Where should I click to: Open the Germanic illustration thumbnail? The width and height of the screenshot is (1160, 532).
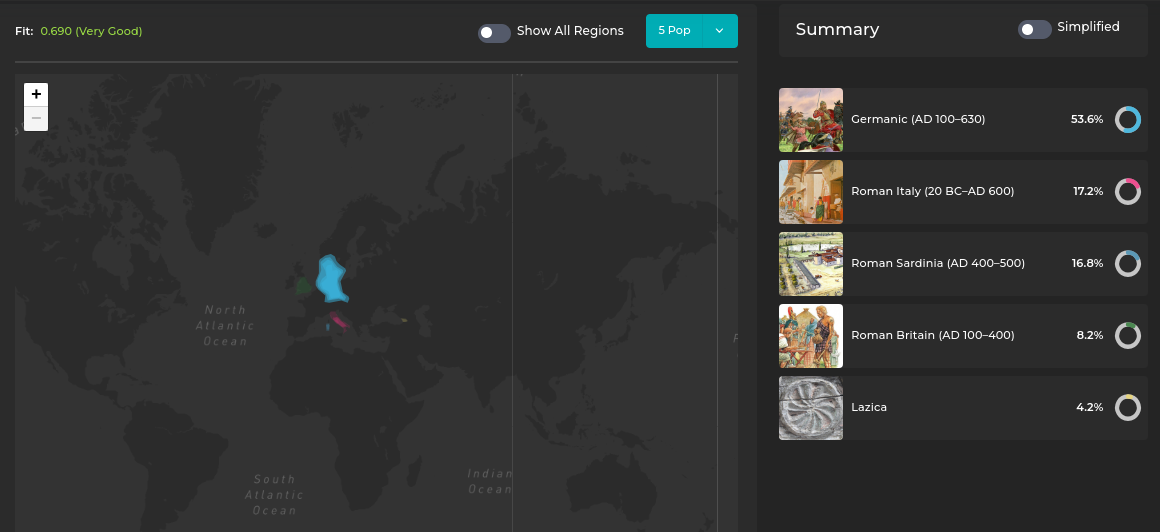coord(811,120)
